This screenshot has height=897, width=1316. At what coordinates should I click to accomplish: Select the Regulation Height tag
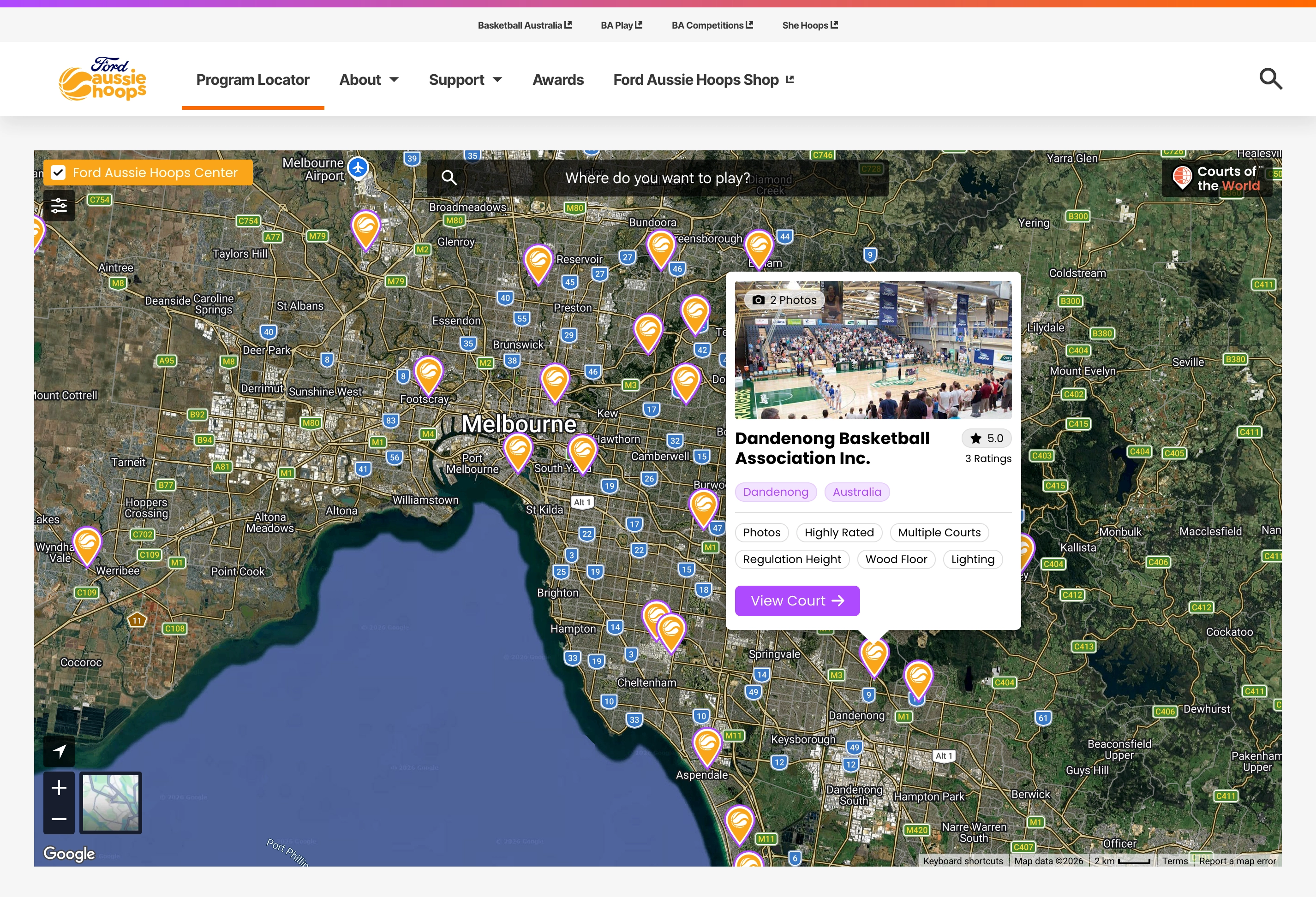792,559
